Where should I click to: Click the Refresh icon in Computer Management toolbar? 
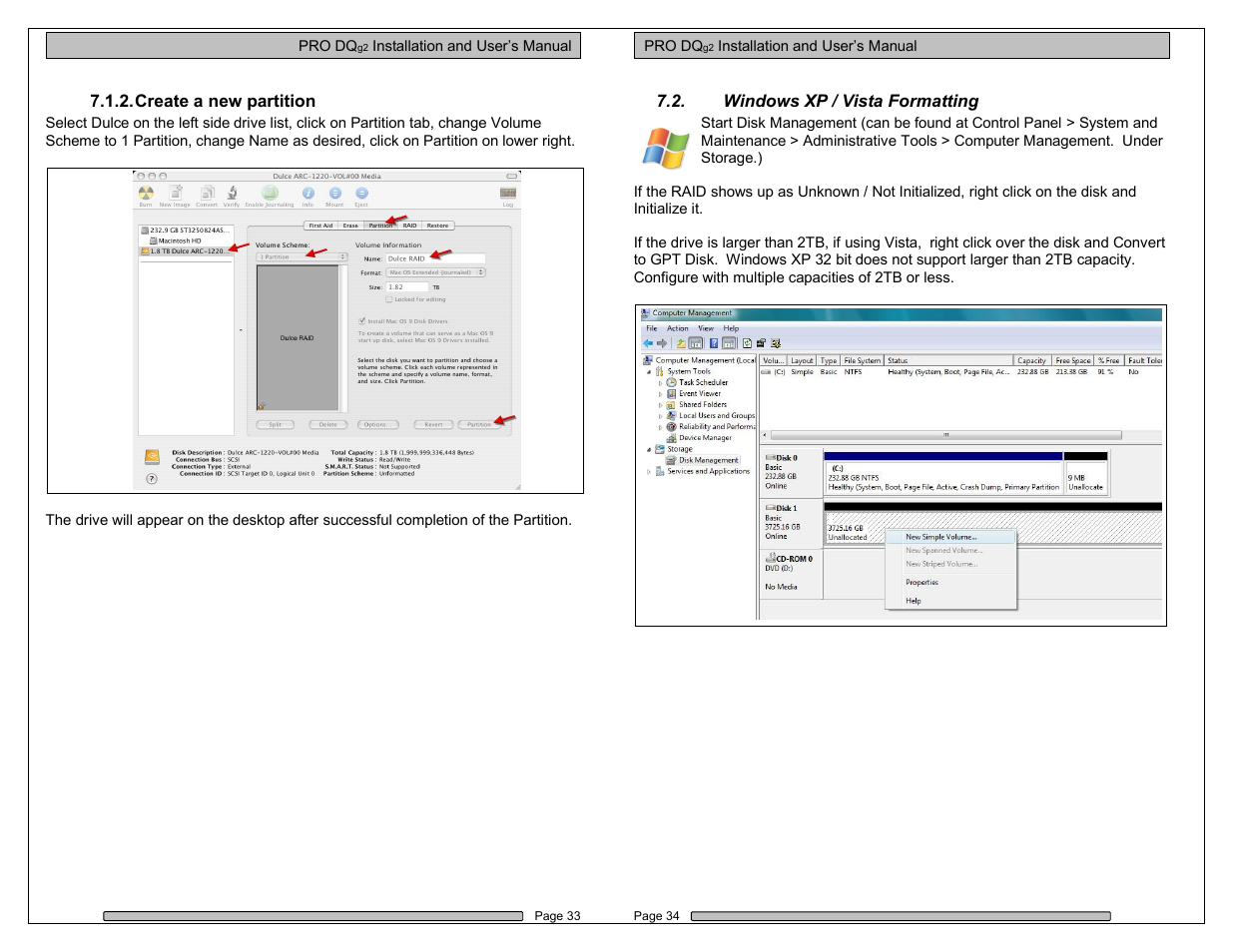point(746,343)
